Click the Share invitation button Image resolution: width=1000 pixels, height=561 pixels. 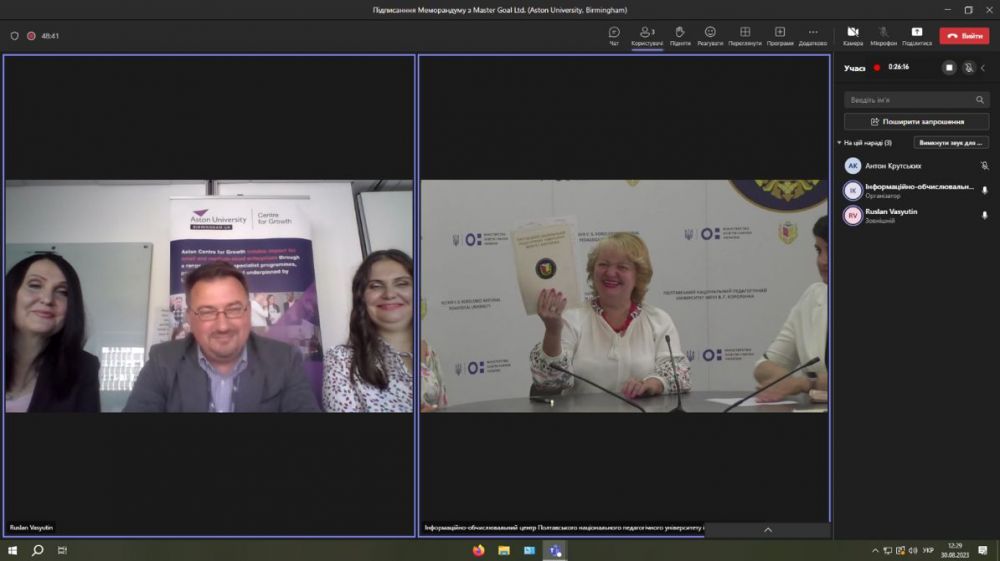(916, 121)
